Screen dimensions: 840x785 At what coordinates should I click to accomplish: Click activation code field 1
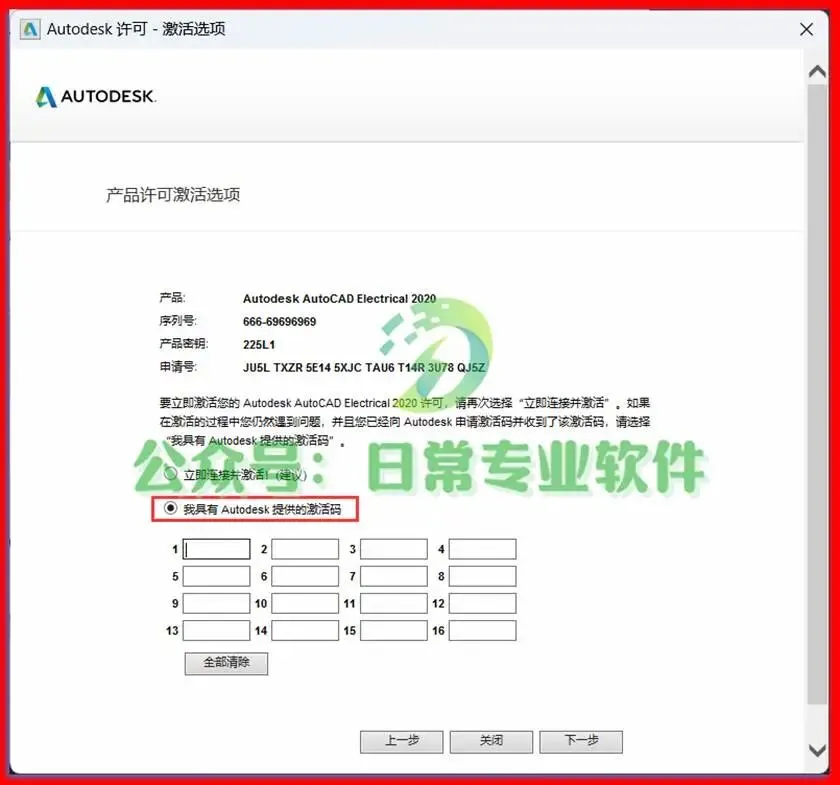(216, 549)
